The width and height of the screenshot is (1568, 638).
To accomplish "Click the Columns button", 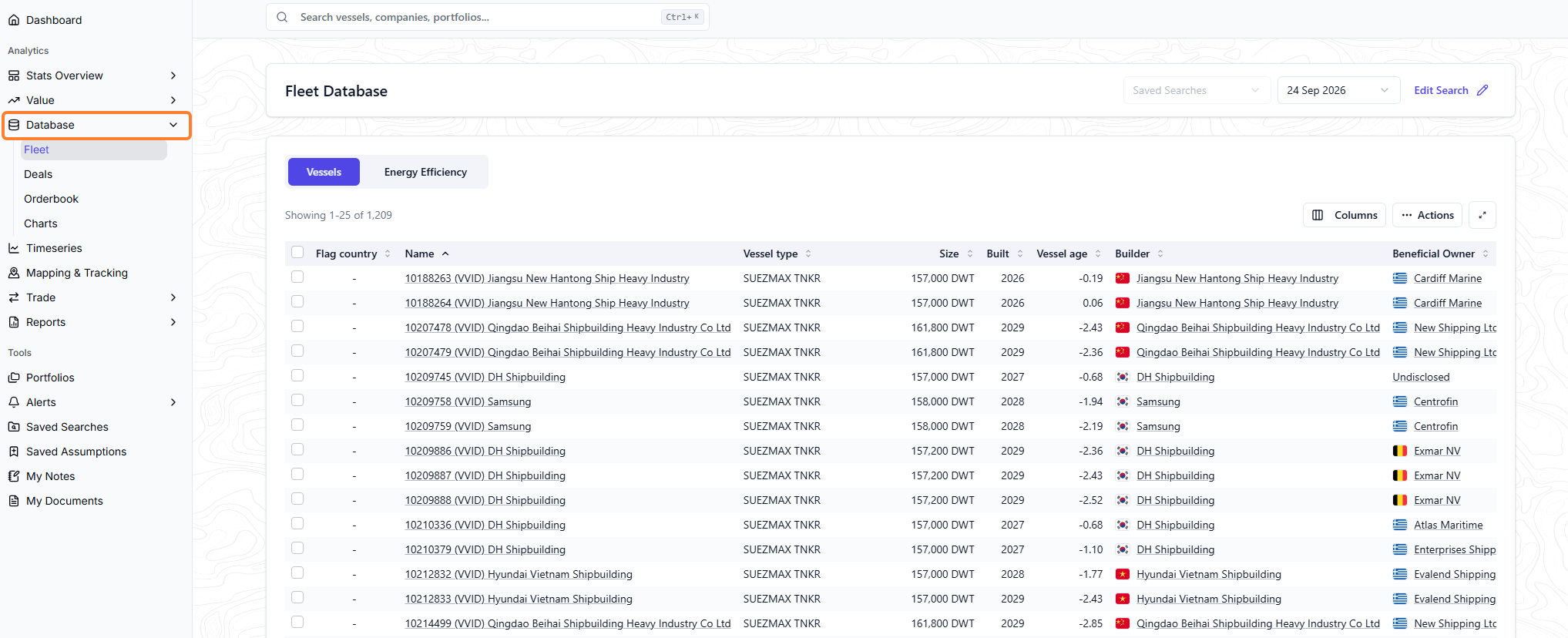I will click(x=1345, y=215).
